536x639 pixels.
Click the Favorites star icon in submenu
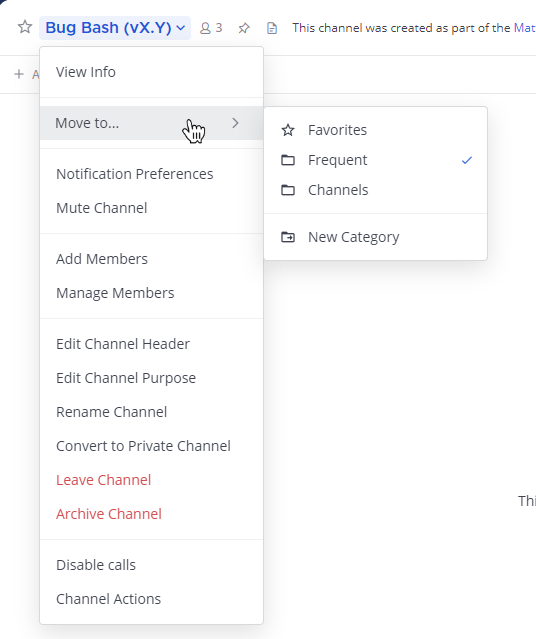point(288,130)
